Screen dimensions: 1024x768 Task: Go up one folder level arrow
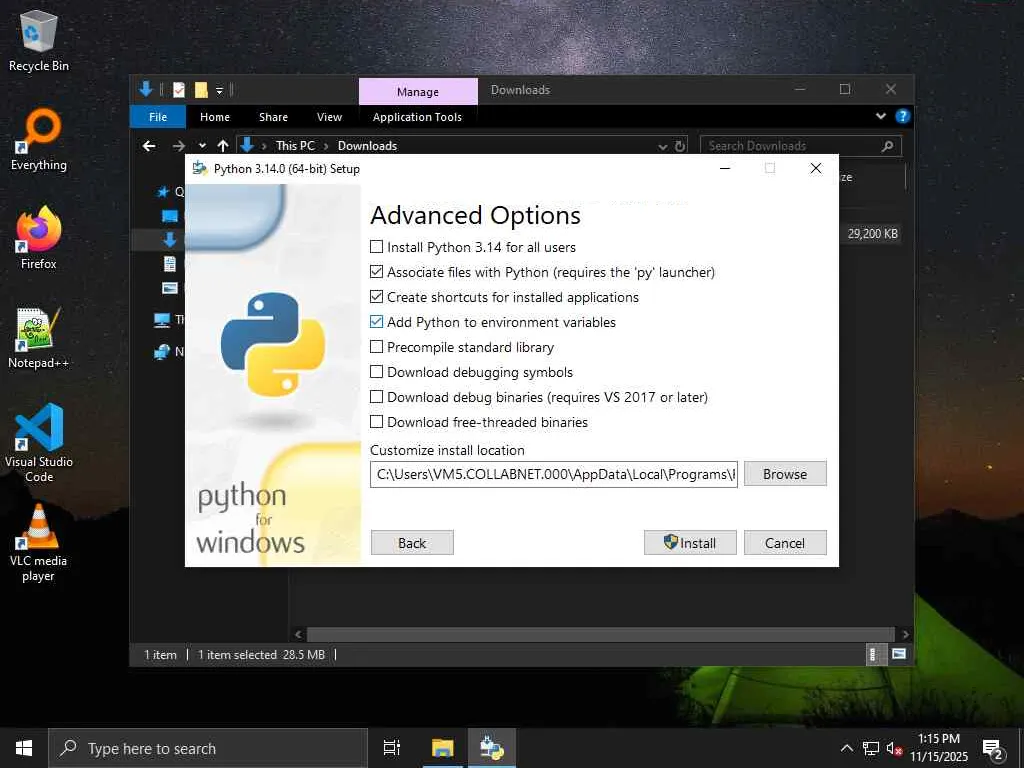click(223, 146)
